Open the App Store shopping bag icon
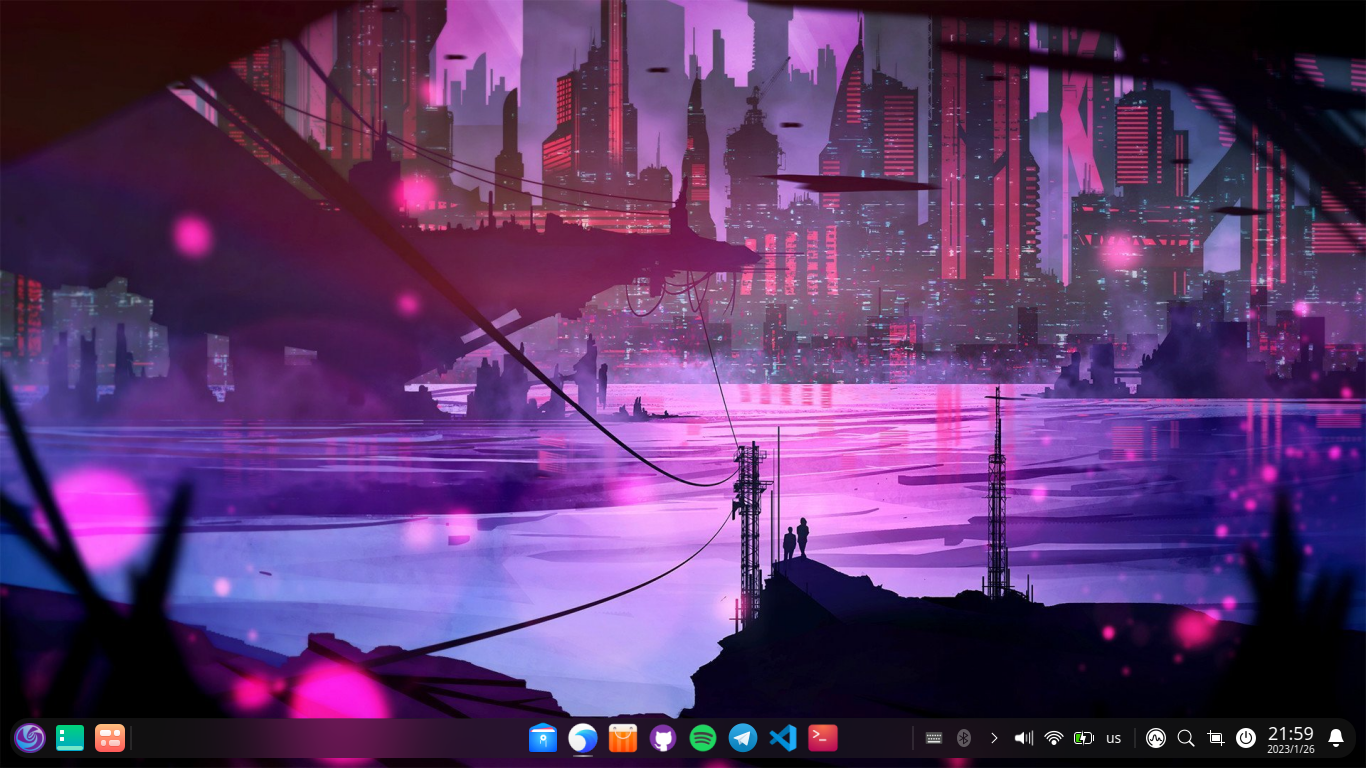 tap(623, 738)
